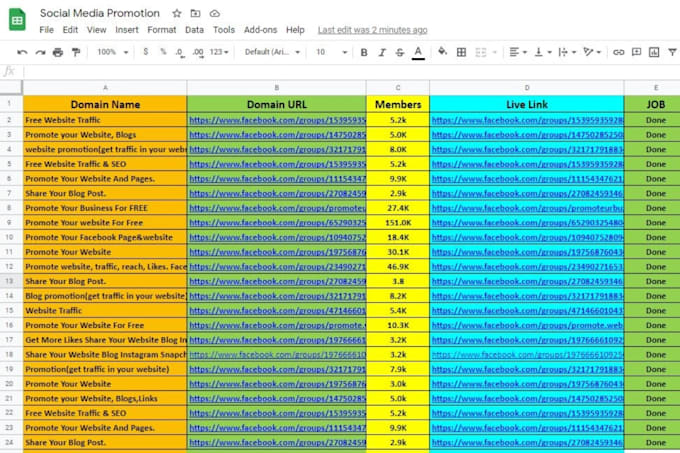Open the Last edit was 2 minutes ago link
This screenshot has width=680, height=453.
click(x=373, y=30)
